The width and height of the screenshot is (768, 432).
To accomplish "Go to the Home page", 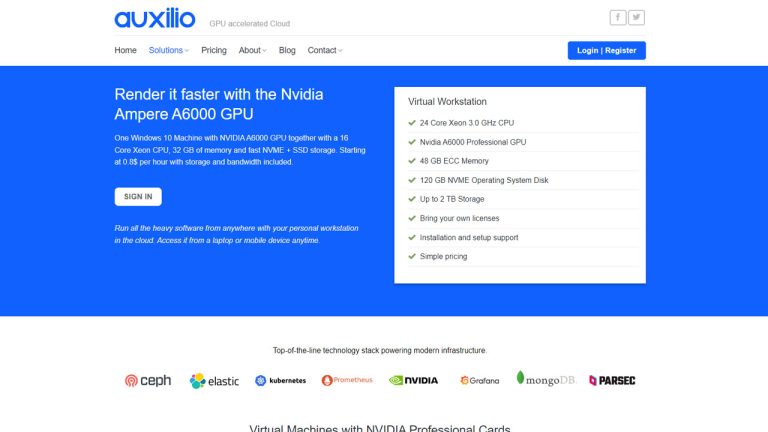I will tap(125, 50).
